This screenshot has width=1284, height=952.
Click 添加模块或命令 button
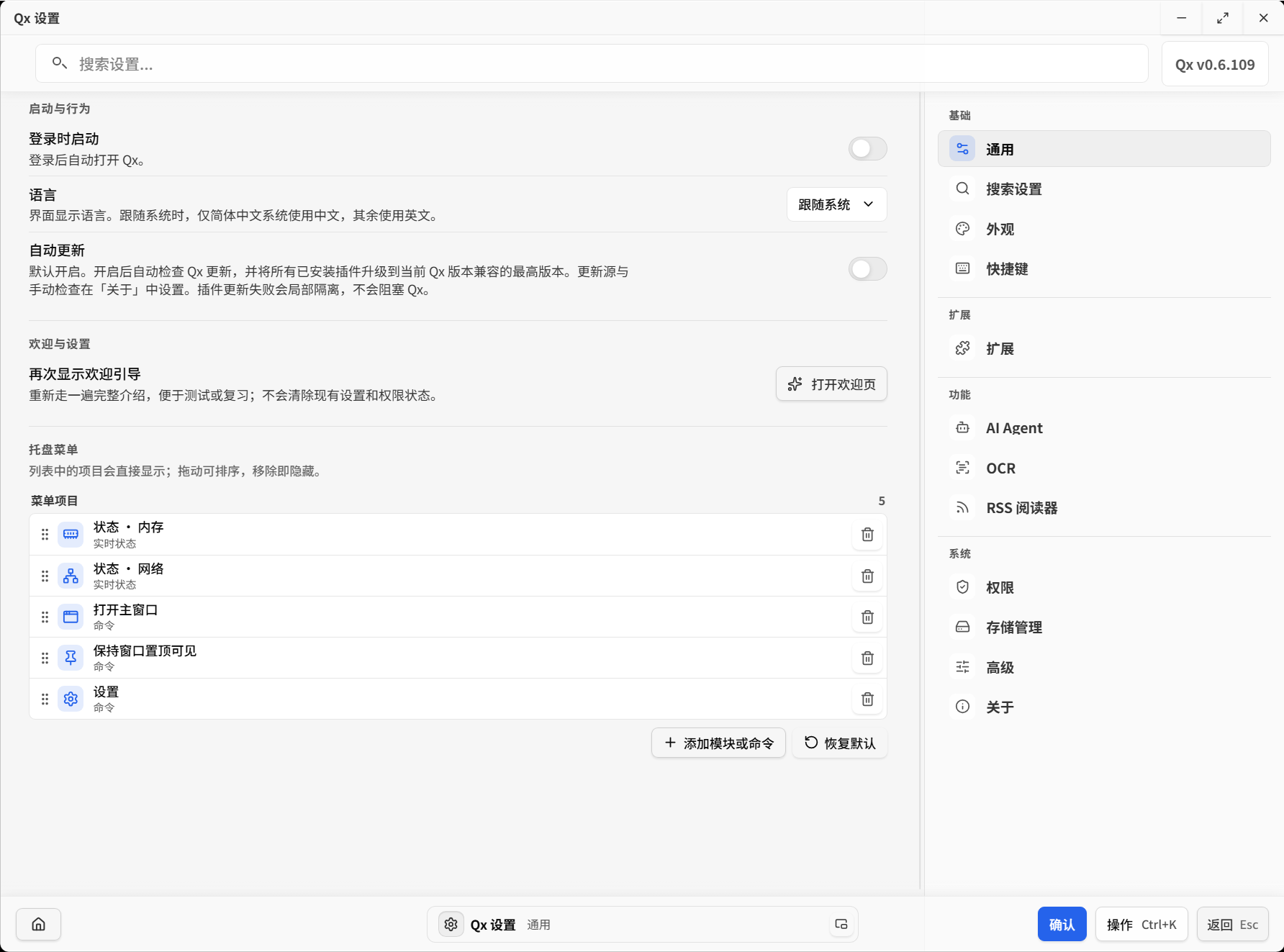(718, 743)
